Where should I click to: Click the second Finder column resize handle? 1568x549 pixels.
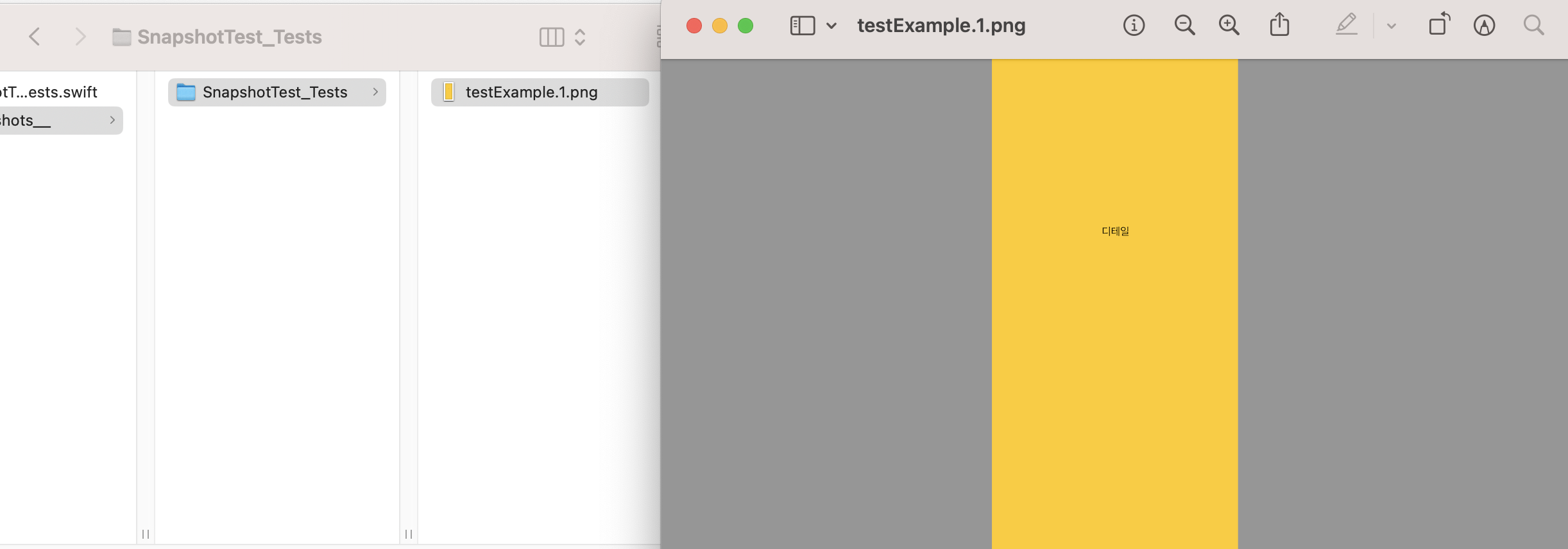pos(409,534)
